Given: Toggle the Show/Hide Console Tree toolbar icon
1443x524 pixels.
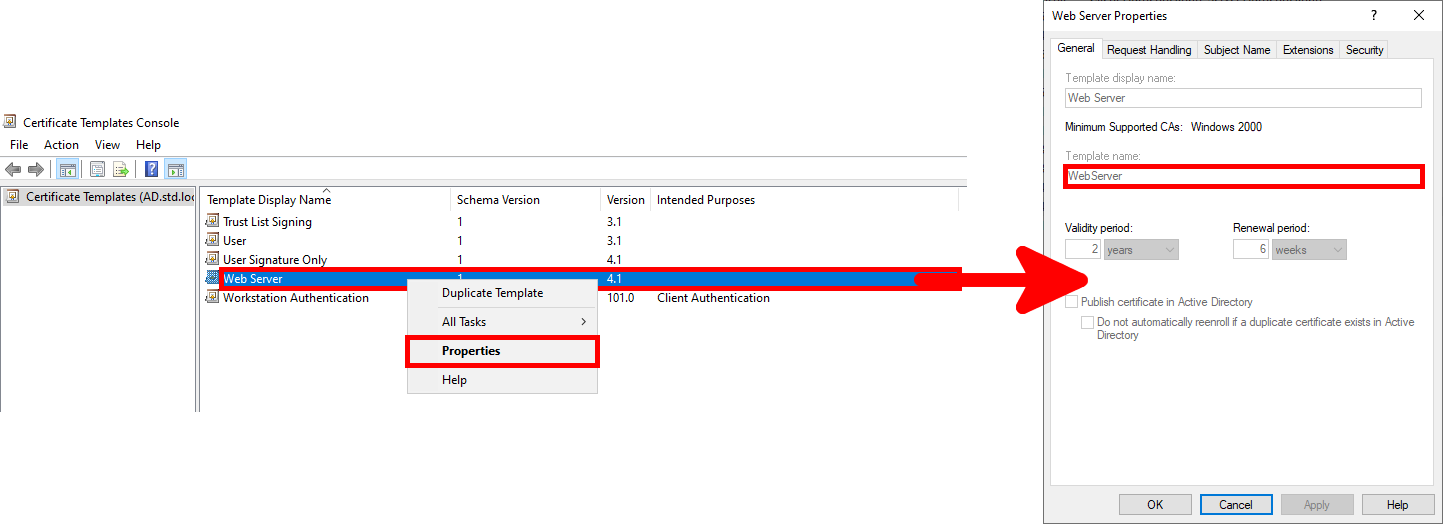Looking at the screenshot, I should (x=68, y=170).
